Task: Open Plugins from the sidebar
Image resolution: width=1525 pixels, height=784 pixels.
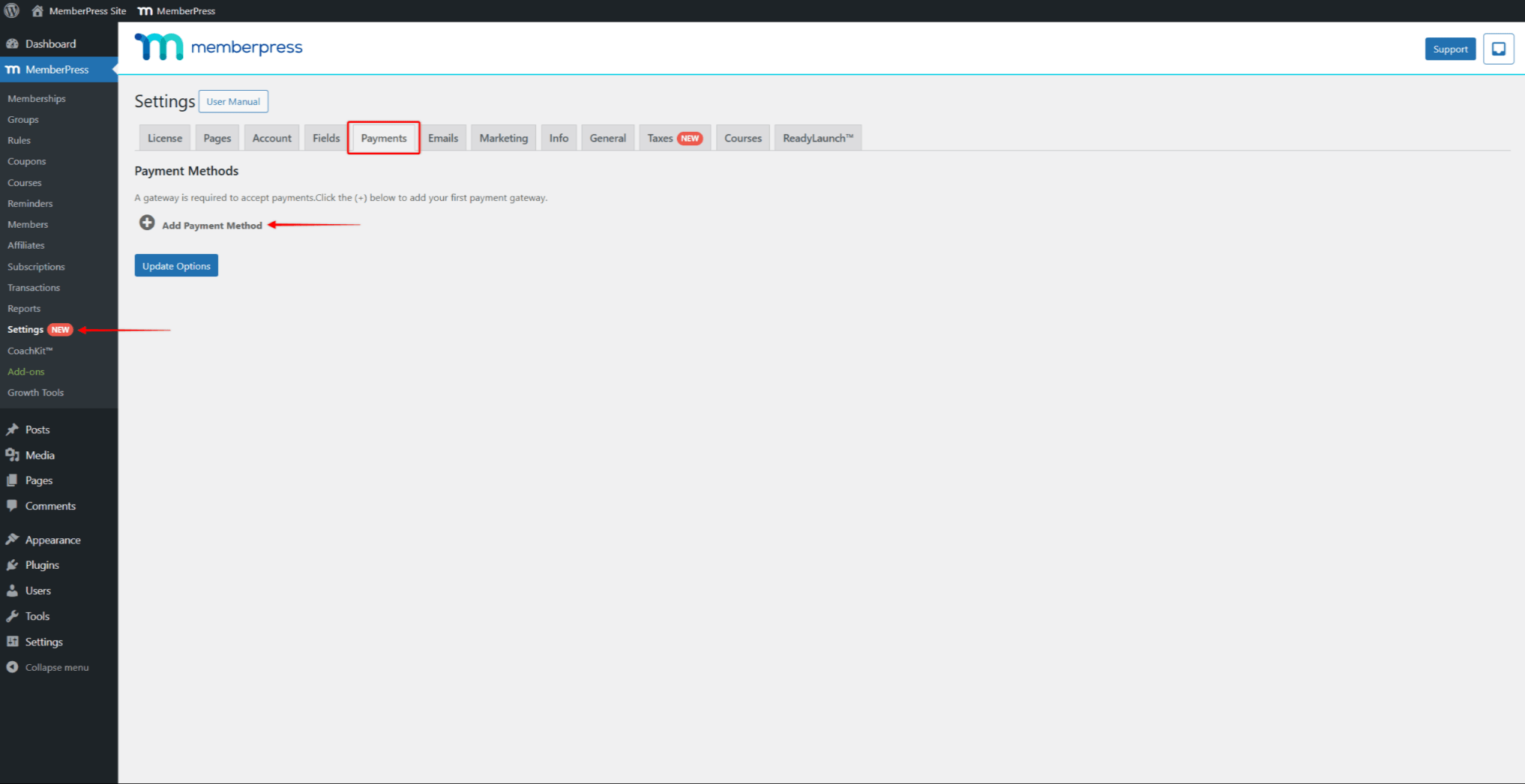Action: tap(42, 565)
